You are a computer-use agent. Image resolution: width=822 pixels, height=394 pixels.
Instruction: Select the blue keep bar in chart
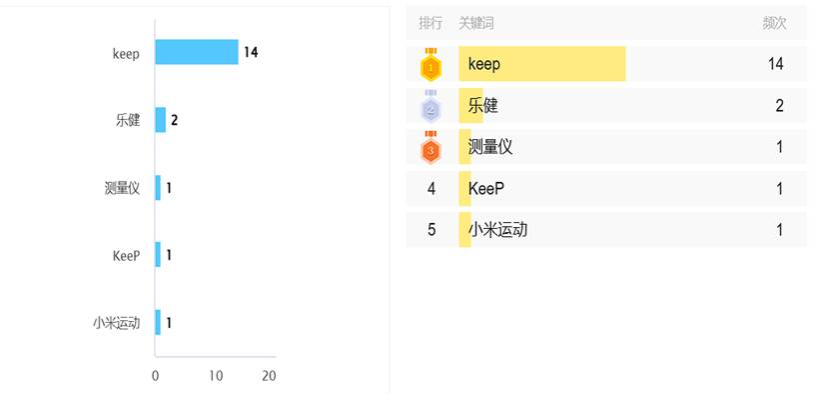(197, 52)
